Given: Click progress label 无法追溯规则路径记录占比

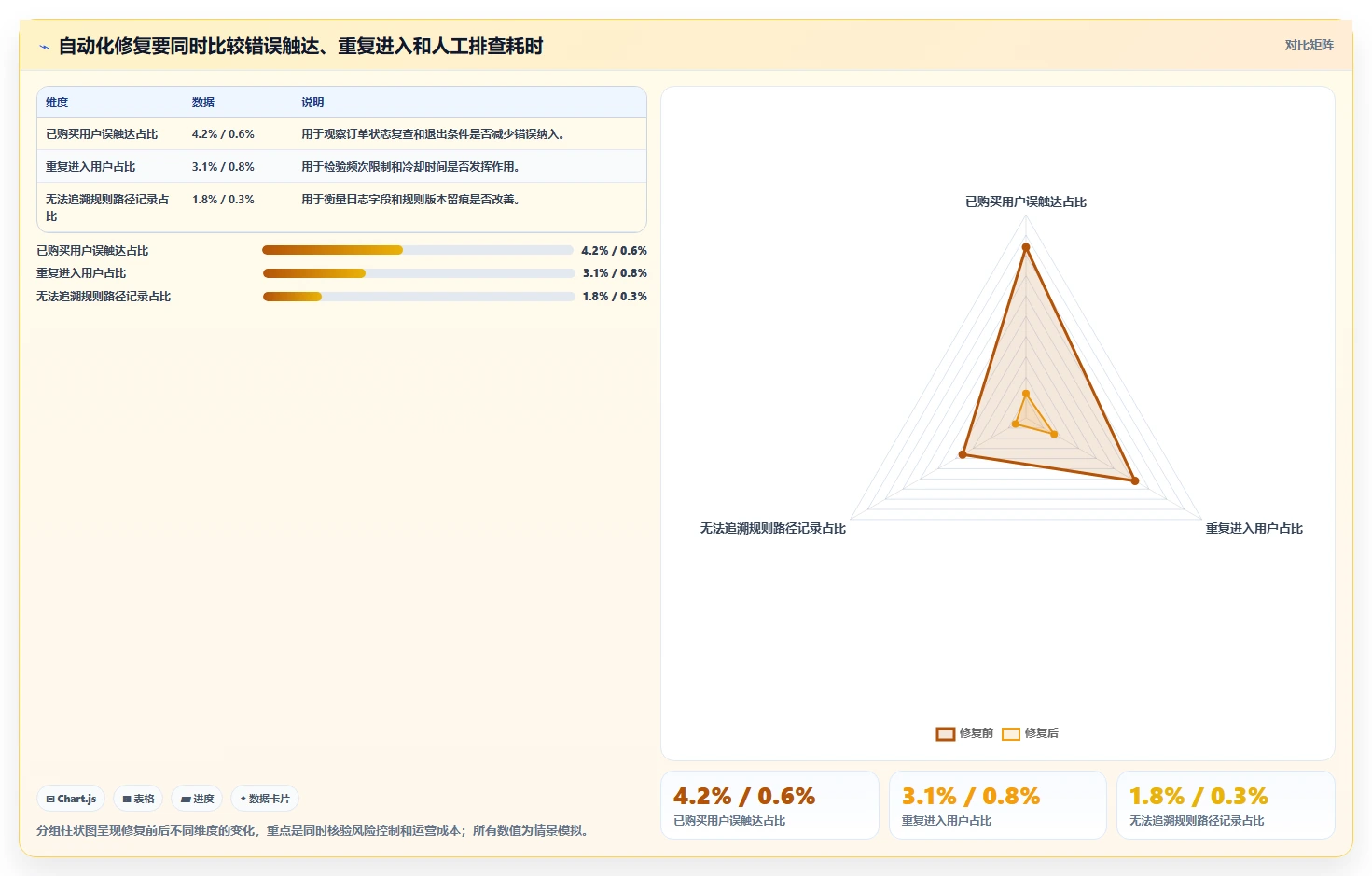Looking at the screenshot, I should pyautogui.click(x=104, y=297).
